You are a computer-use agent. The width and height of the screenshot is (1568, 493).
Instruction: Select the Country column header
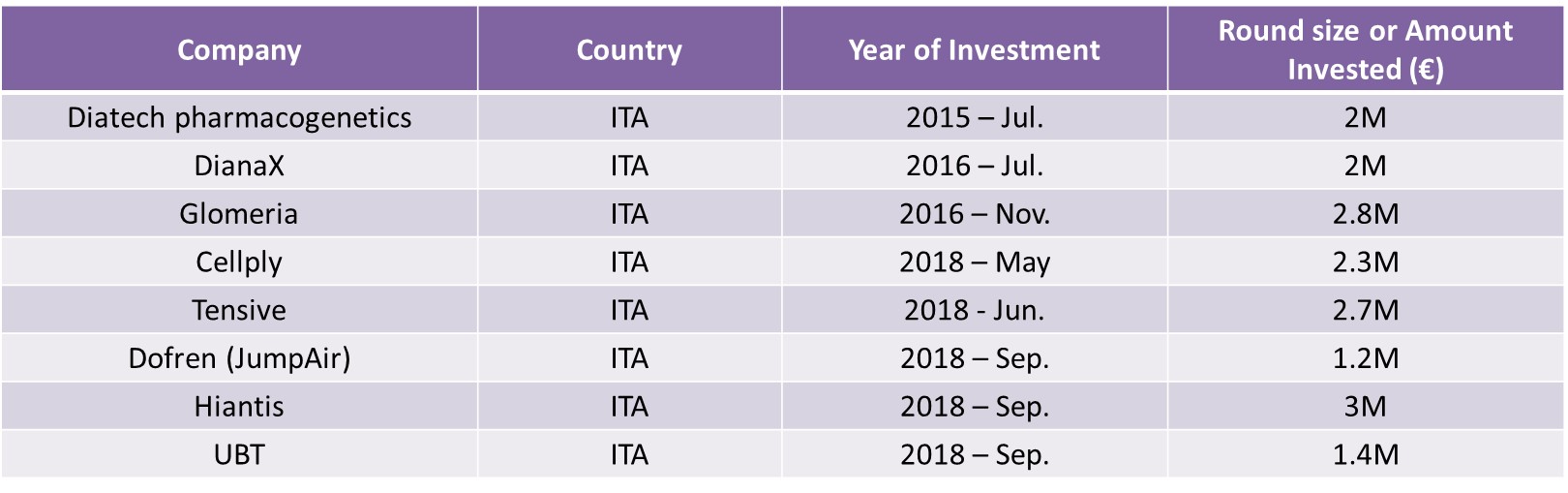coord(629,50)
